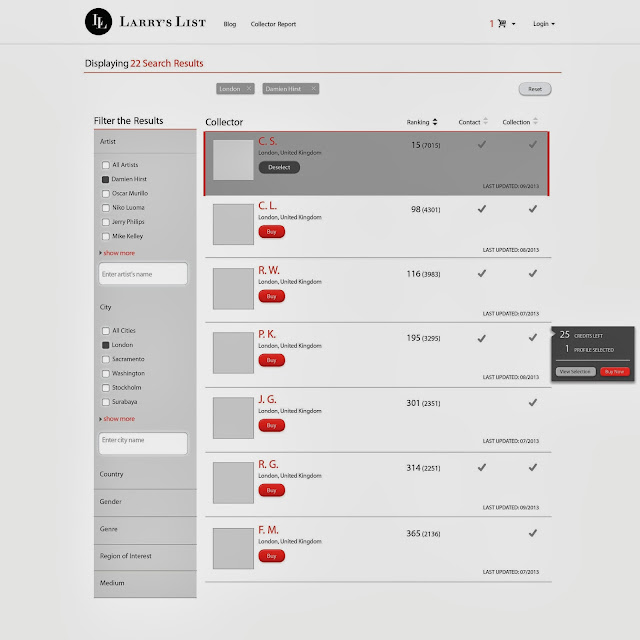This screenshot has width=640, height=640.
Task: Buy the C. L. profile
Action: pos(271,232)
